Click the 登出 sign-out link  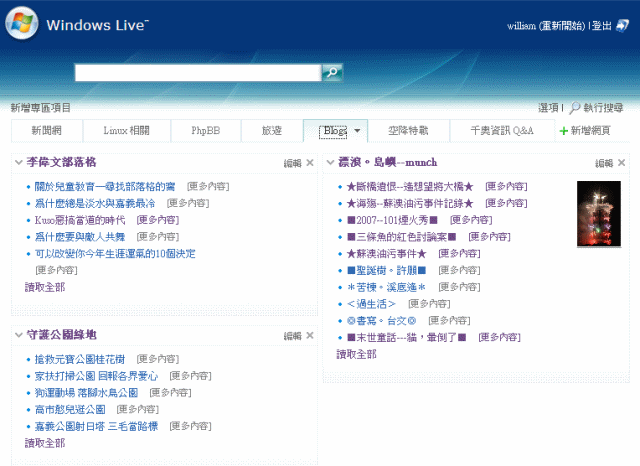click(602, 26)
